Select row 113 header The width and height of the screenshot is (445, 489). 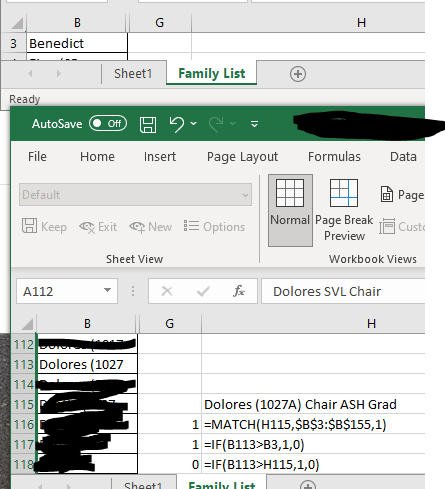point(24,364)
